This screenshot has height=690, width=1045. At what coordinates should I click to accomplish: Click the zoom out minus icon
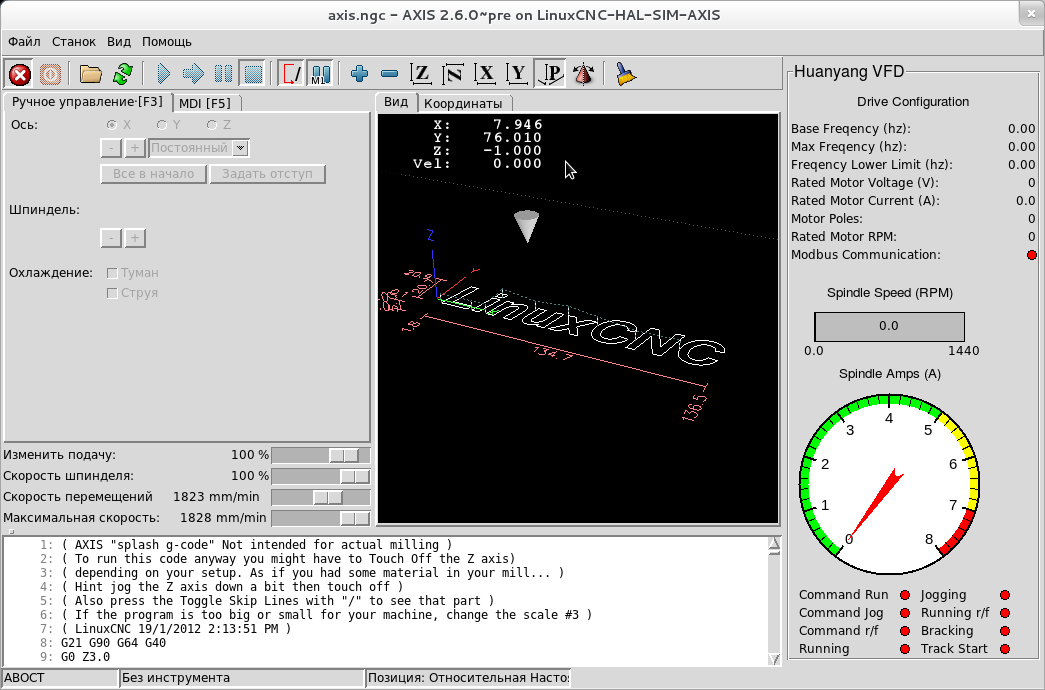coord(390,74)
